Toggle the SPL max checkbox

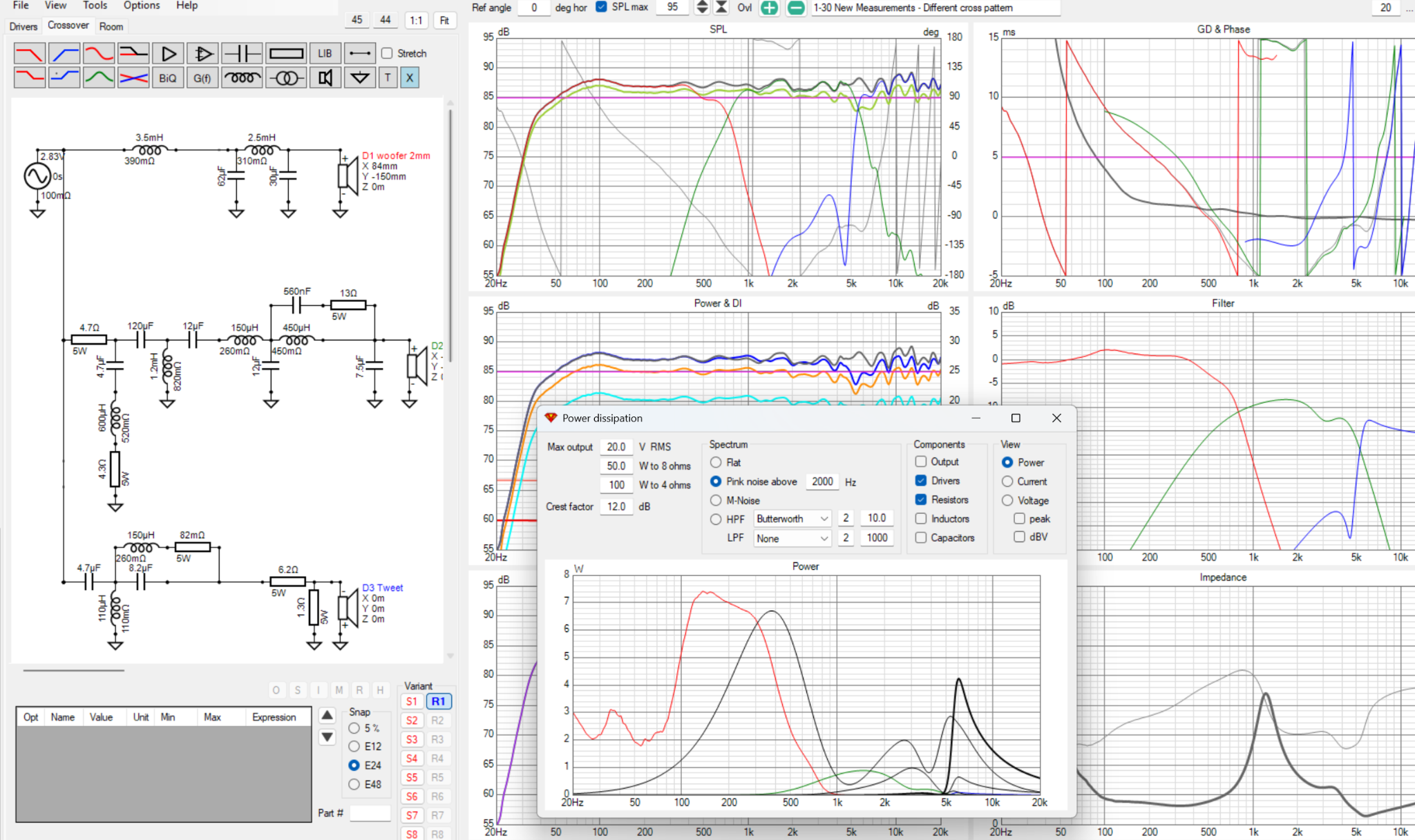coord(601,7)
